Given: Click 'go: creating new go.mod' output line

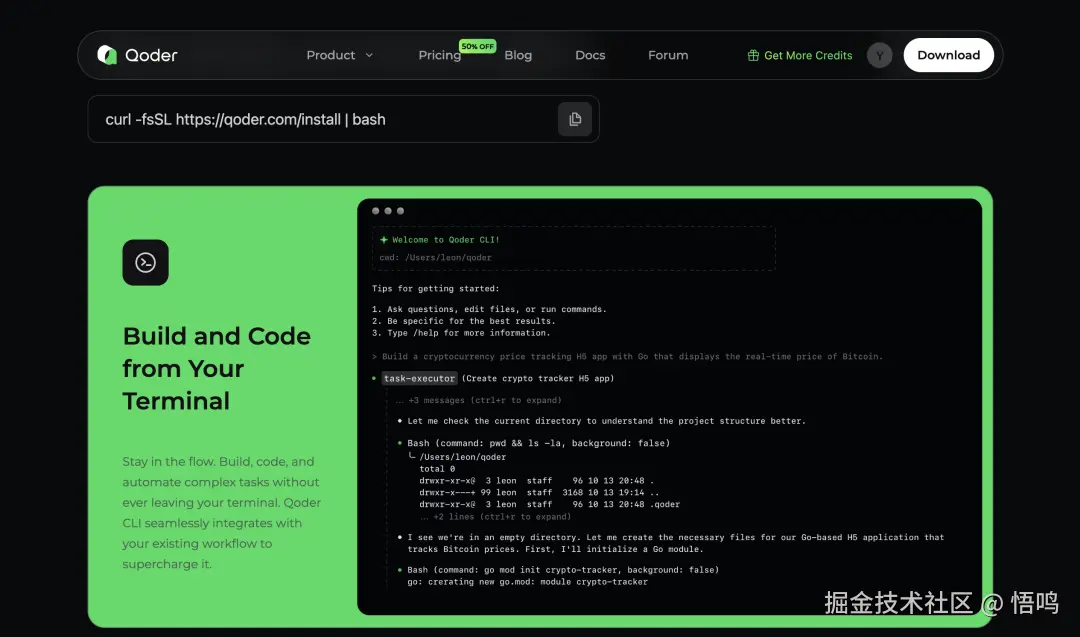Looking at the screenshot, I should pyautogui.click(x=528, y=582).
